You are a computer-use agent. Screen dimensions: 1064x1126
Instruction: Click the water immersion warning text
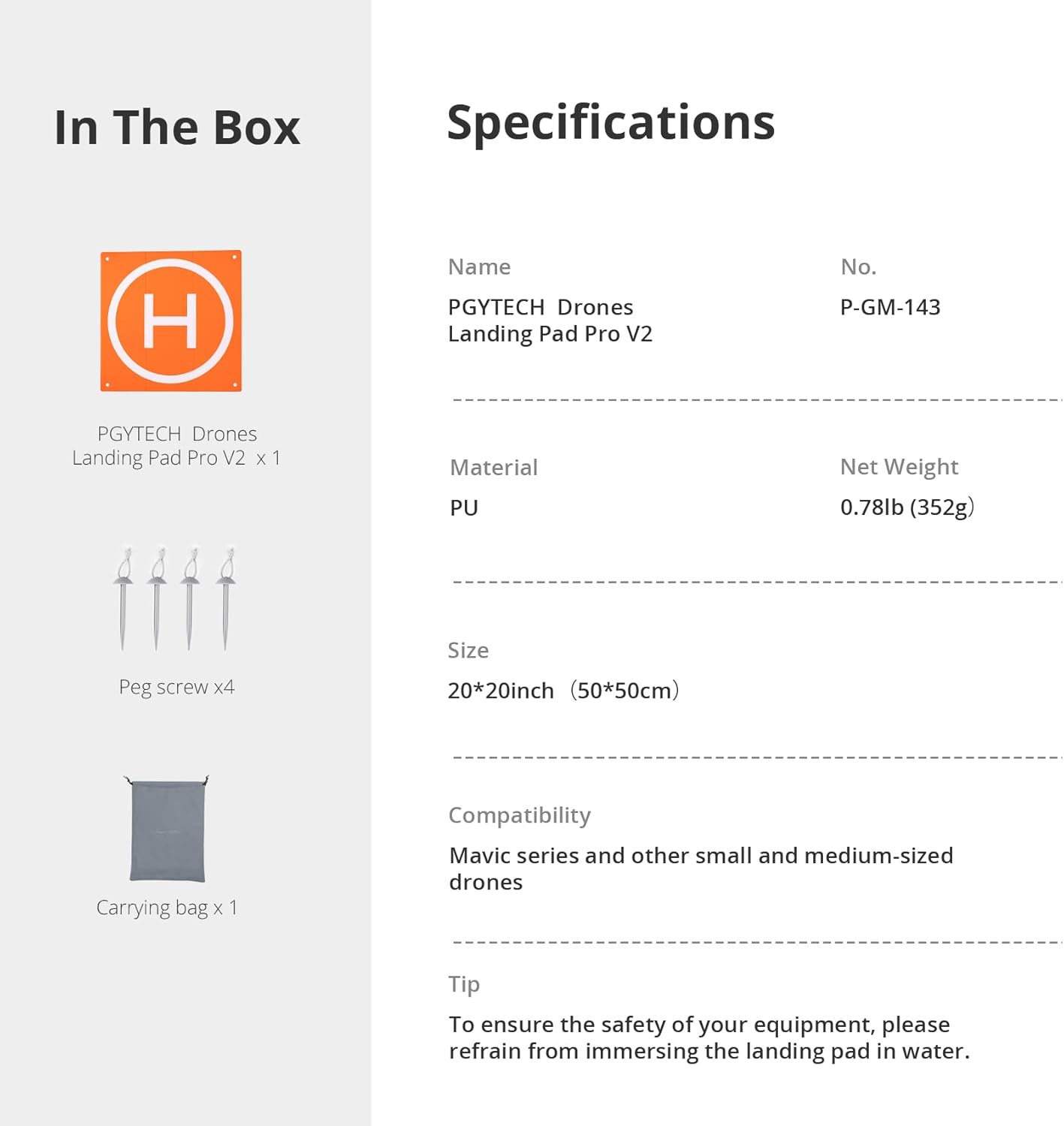point(710,1037)
